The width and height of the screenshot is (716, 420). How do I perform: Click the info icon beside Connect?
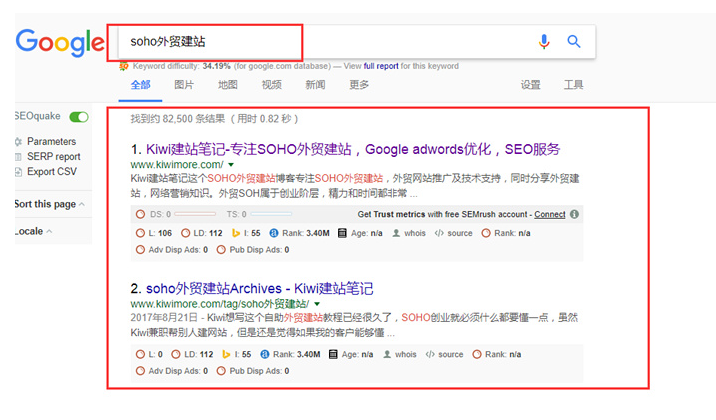point(574,214)
